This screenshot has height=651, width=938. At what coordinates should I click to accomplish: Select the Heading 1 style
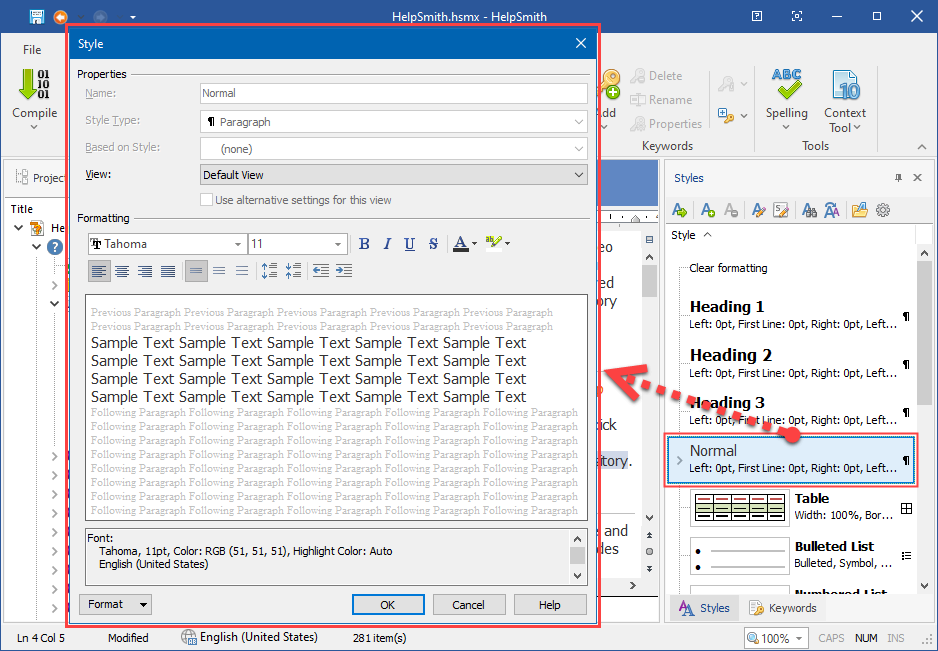[x=791, y=315]
